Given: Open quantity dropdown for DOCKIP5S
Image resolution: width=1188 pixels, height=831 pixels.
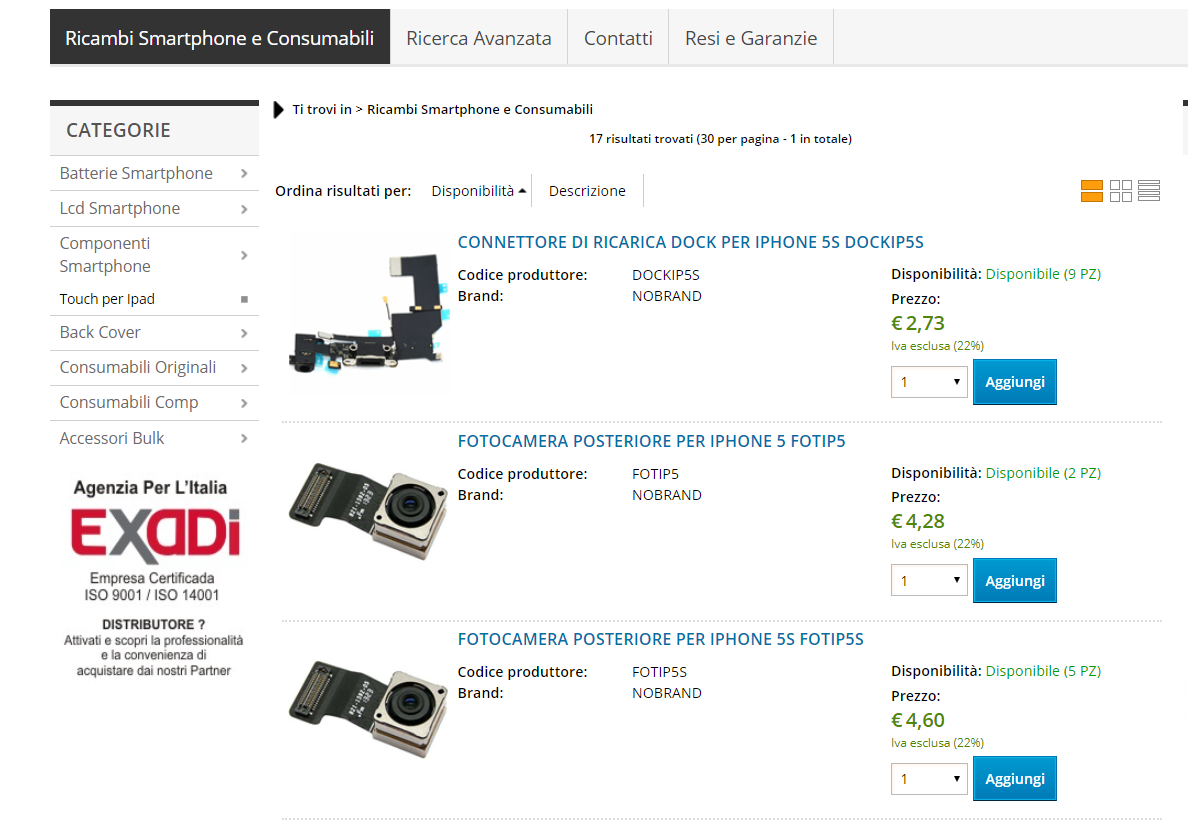Looking at the screenshot, I should 929,382.
